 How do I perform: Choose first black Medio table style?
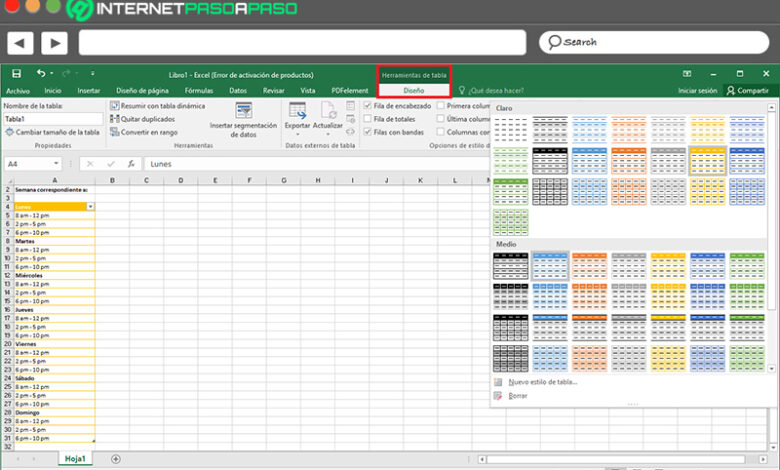(510, 266)
